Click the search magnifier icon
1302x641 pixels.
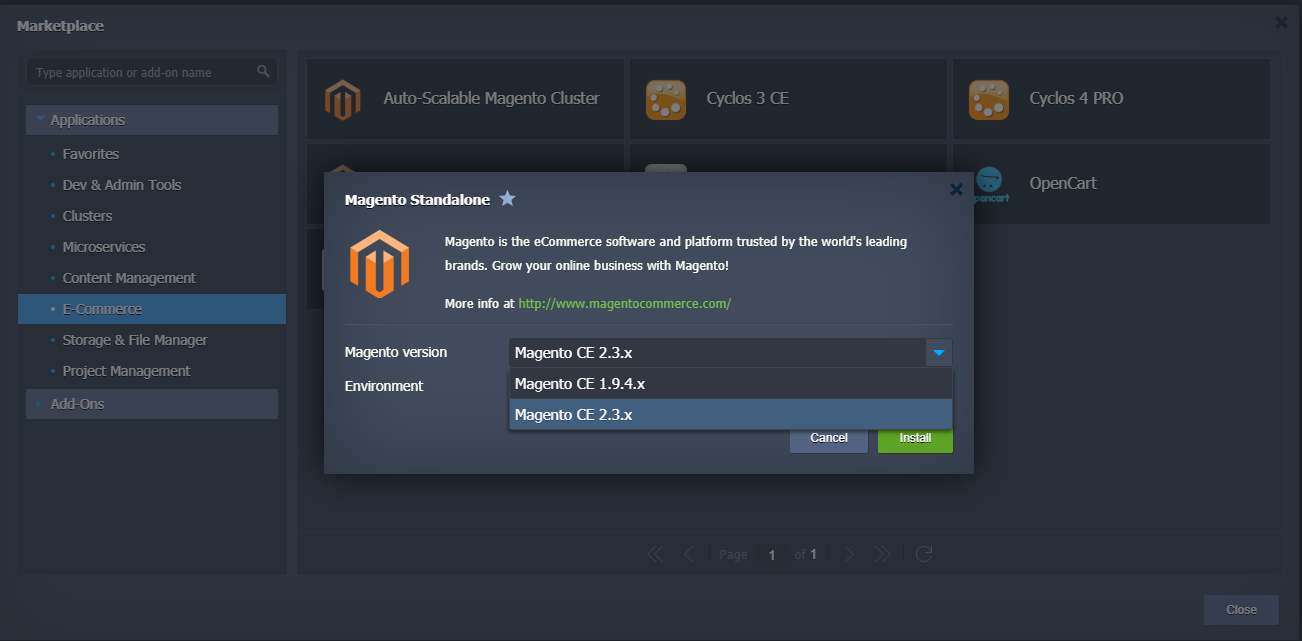(x=263, y=72)
